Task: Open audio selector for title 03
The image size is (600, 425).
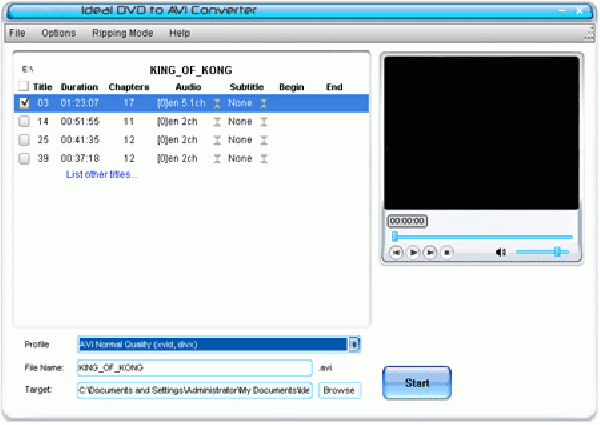Action: point(217,103)
